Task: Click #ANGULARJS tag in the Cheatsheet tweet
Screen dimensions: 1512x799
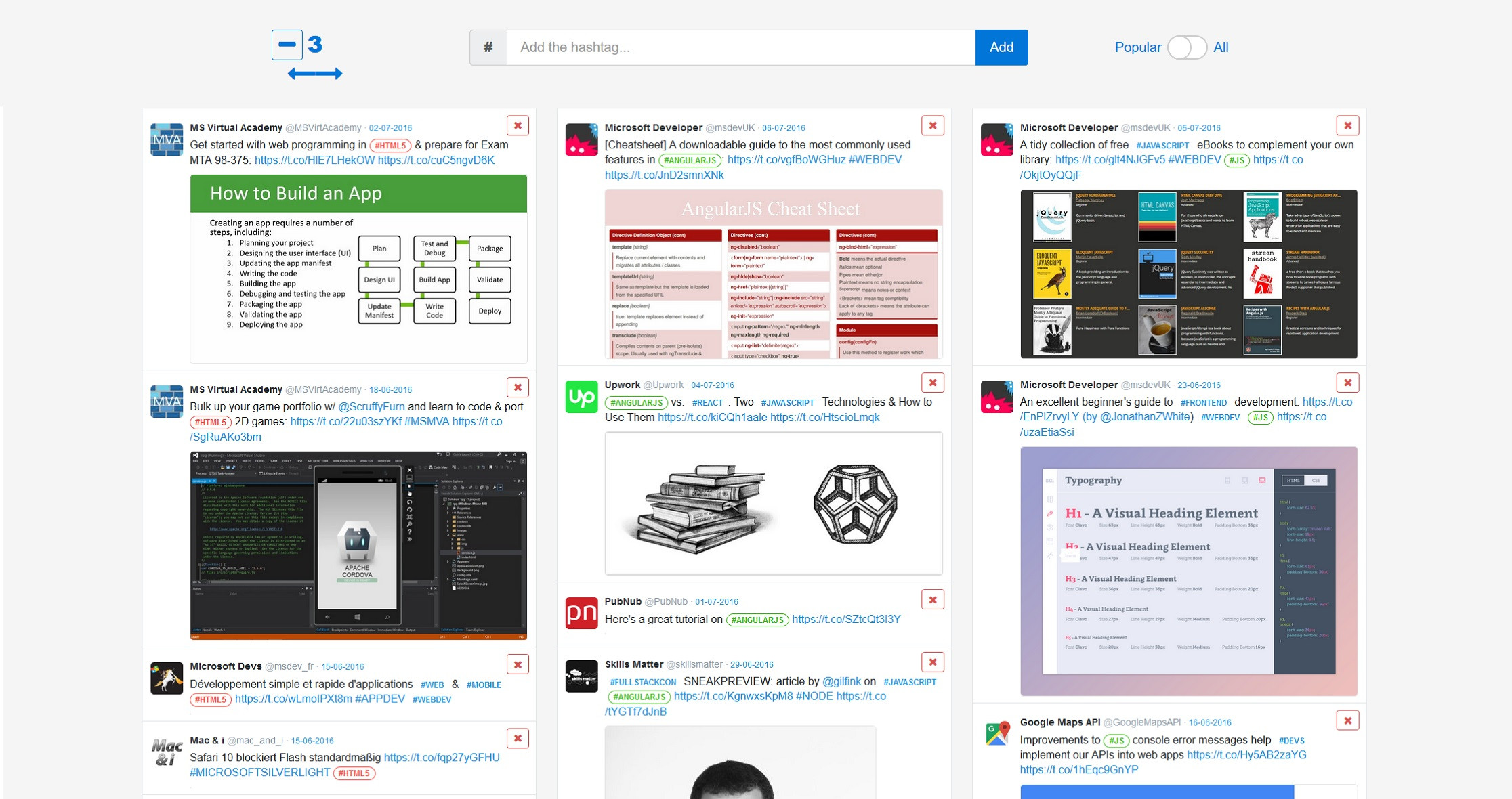Action: click(x=689, y=160)
